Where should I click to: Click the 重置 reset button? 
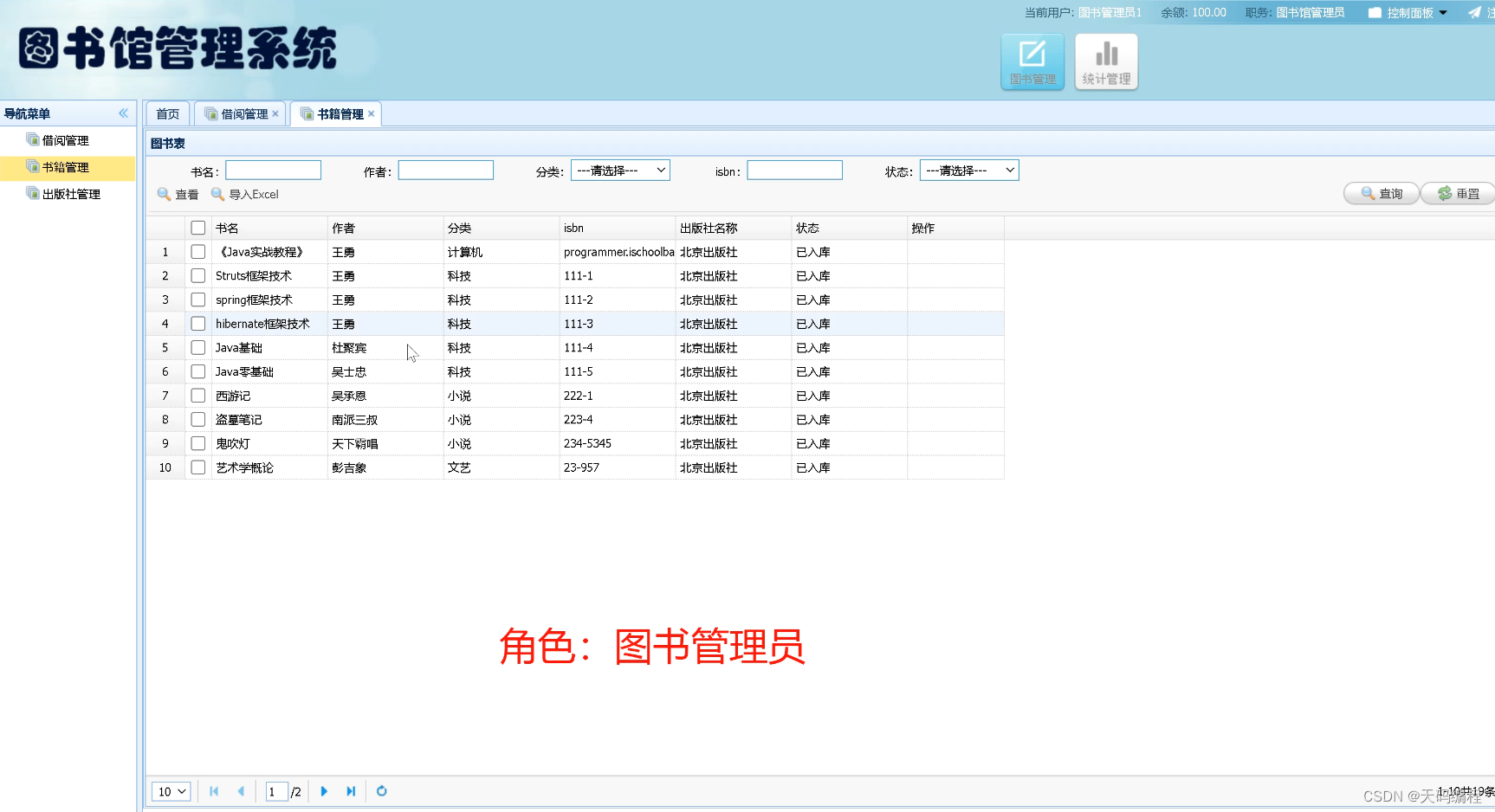(1459, 194)
